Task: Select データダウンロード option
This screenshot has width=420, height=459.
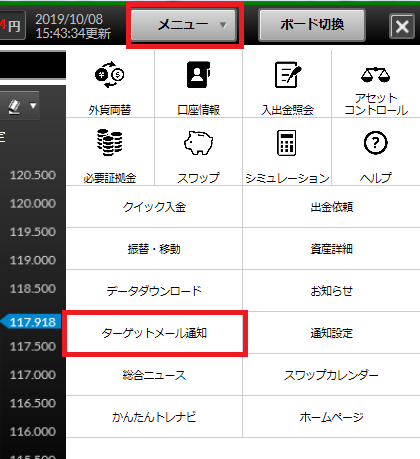Action: click(x=154, y=291)
